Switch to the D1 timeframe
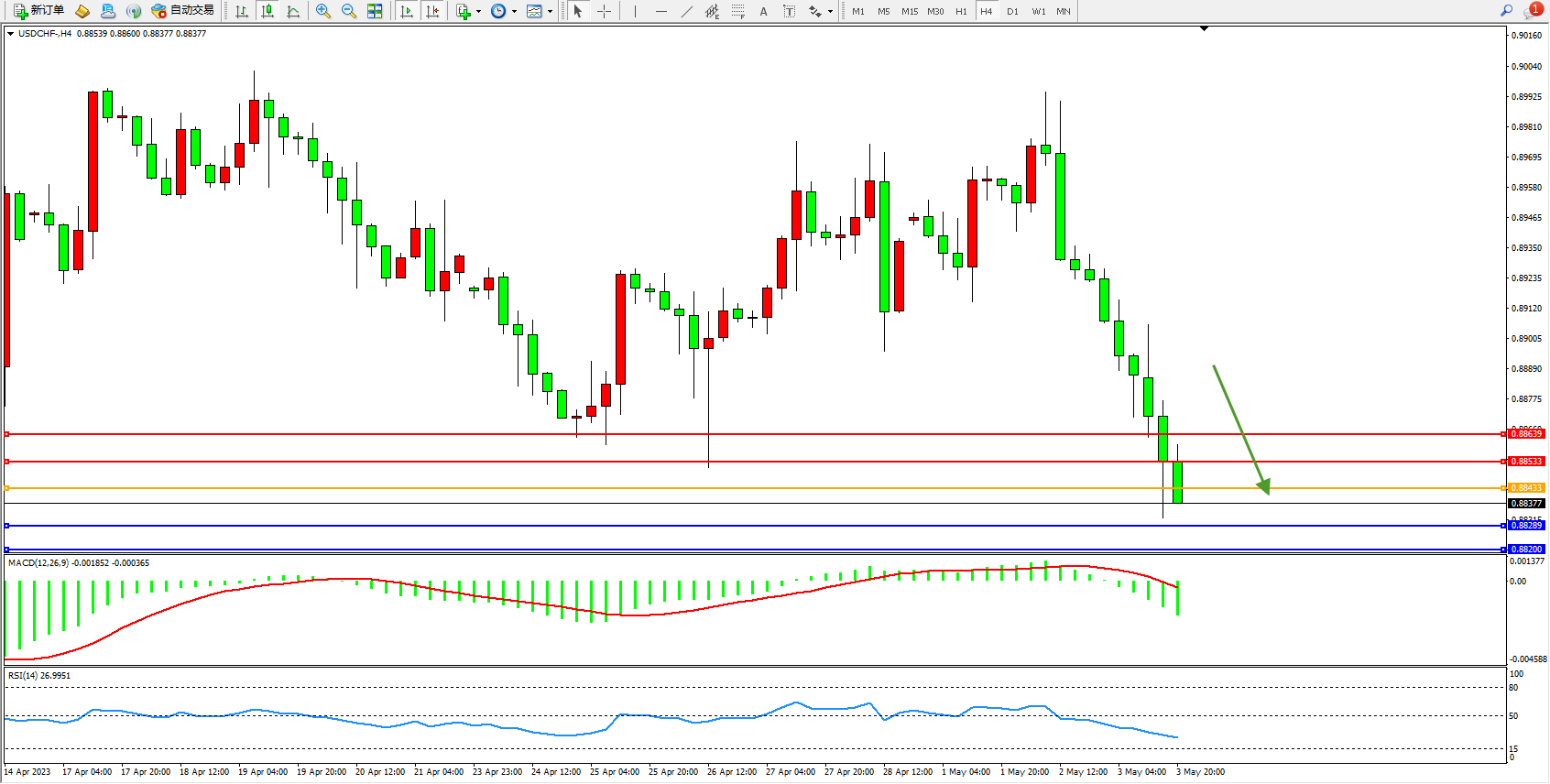 point(1012,11)
